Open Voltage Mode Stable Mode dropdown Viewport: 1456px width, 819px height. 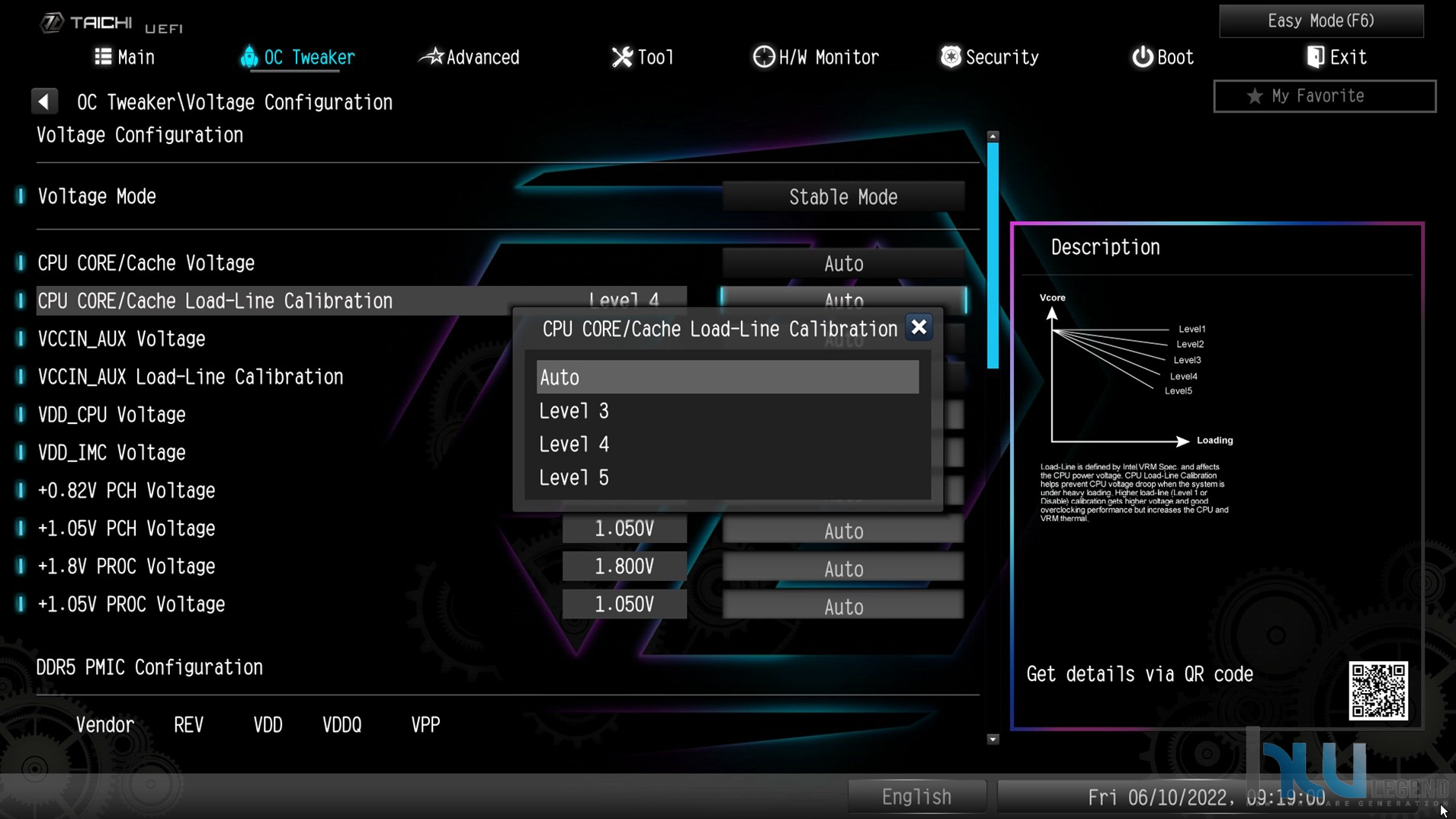[843, 197]
